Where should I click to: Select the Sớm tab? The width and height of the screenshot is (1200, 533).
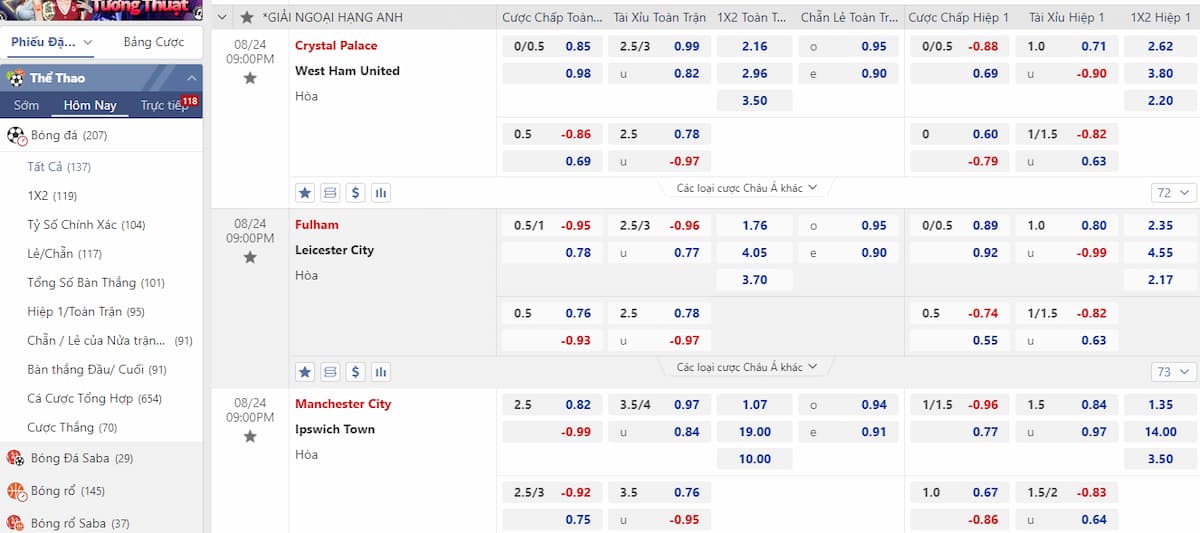[27, 105]
